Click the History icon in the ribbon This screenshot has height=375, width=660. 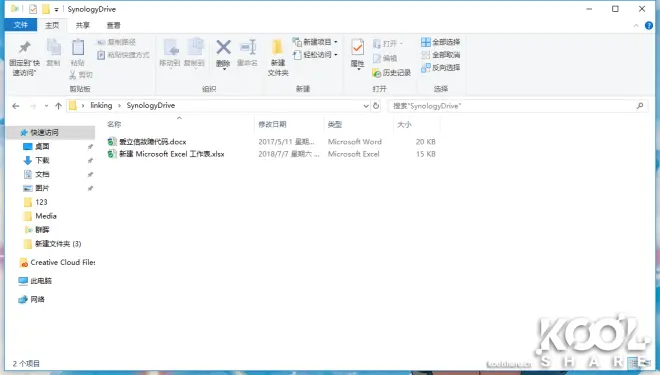(377, 73)
